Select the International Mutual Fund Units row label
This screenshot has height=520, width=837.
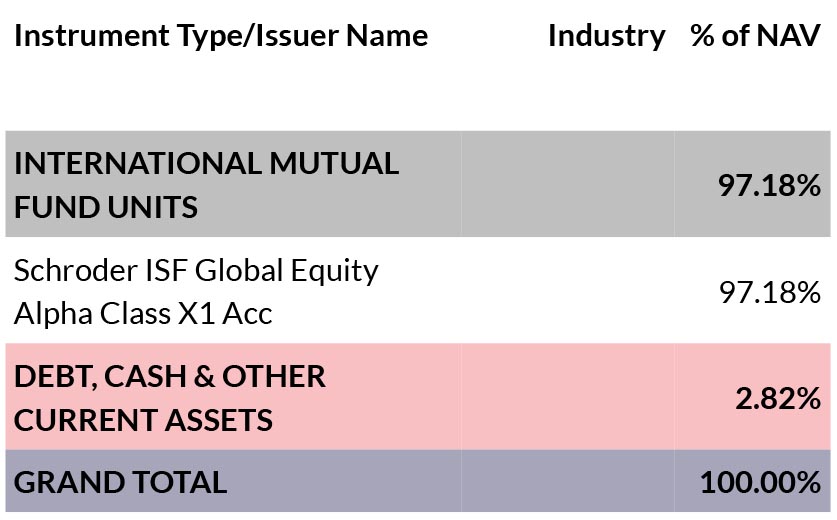coord(206,185)
